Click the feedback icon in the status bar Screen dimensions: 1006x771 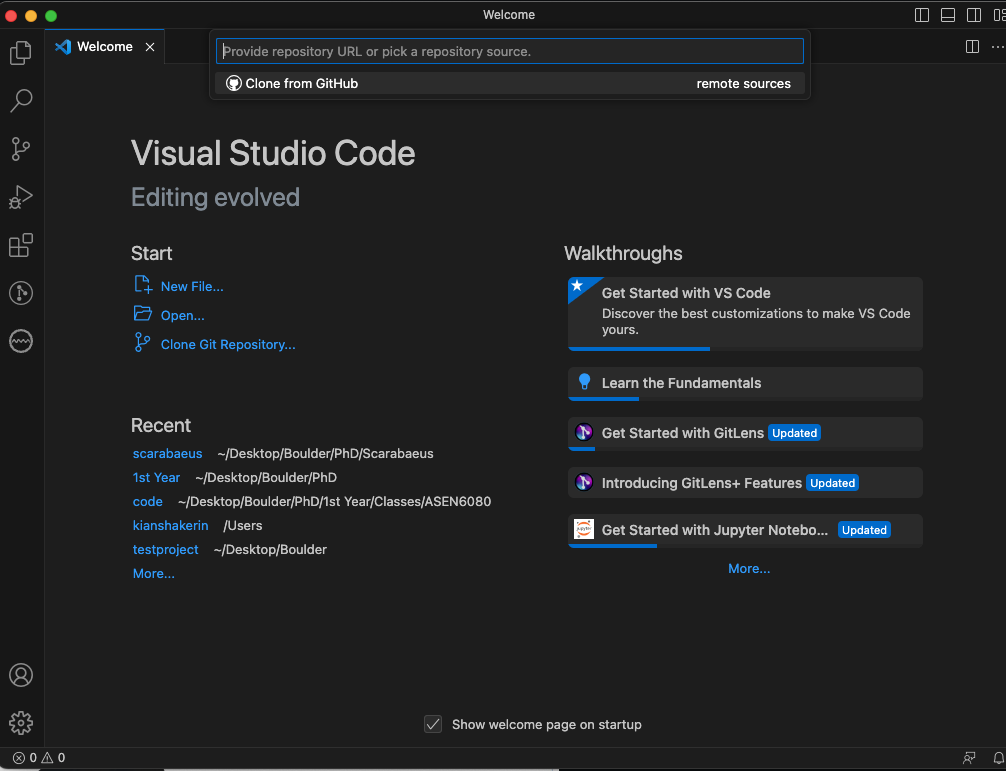(x=969, y=758)
